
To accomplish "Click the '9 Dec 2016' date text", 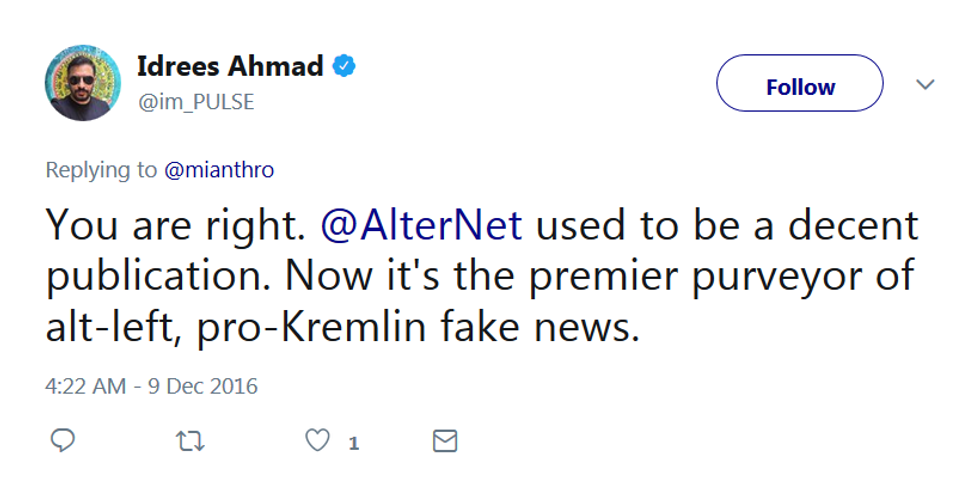I will (x=203, y=385).
